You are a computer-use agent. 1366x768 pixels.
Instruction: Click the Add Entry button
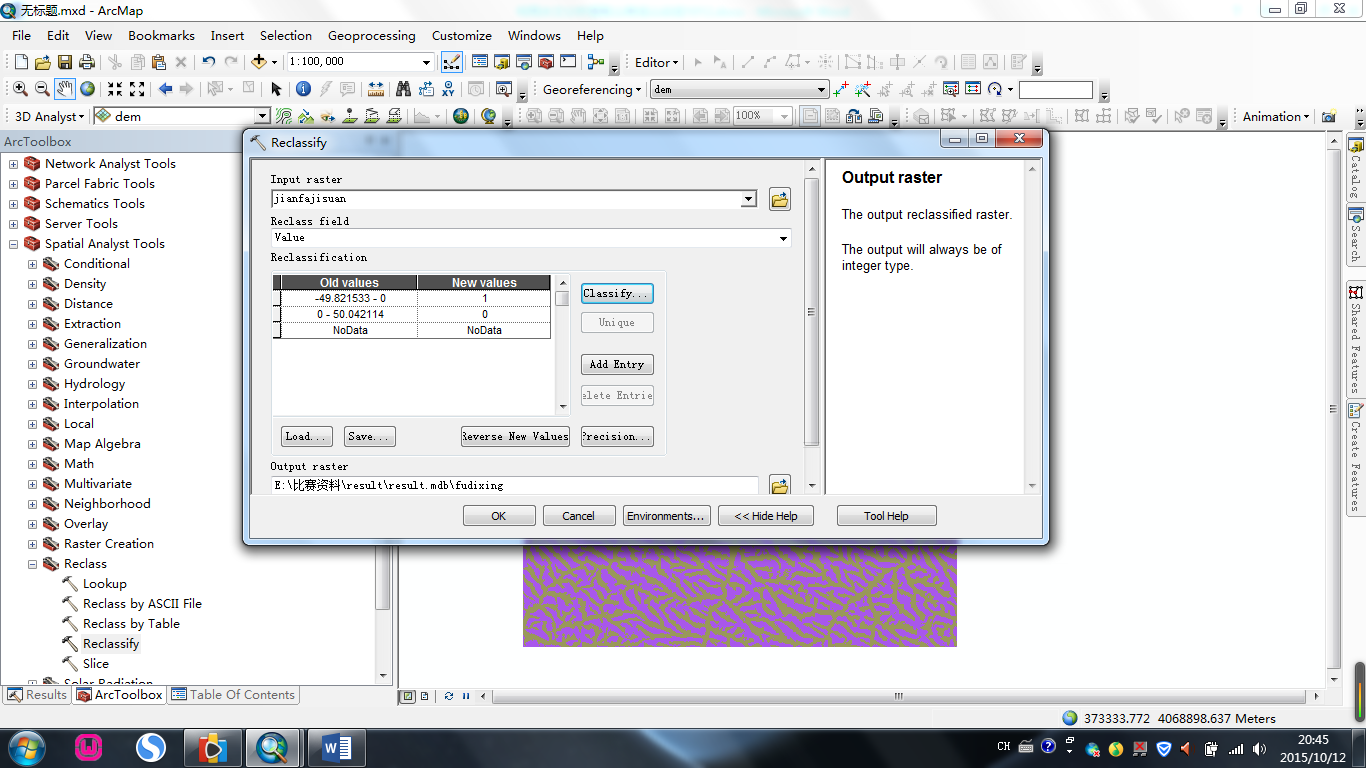[617, 364]
